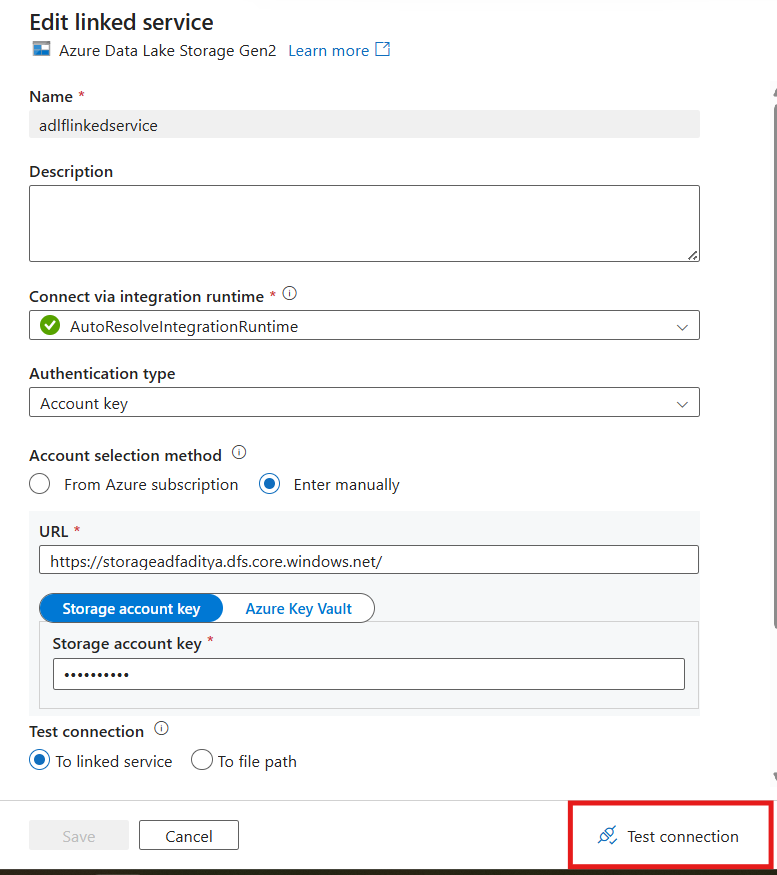Click the green check integration runtime icon
The image size is (777, 875).
click(x=50, y=325)
